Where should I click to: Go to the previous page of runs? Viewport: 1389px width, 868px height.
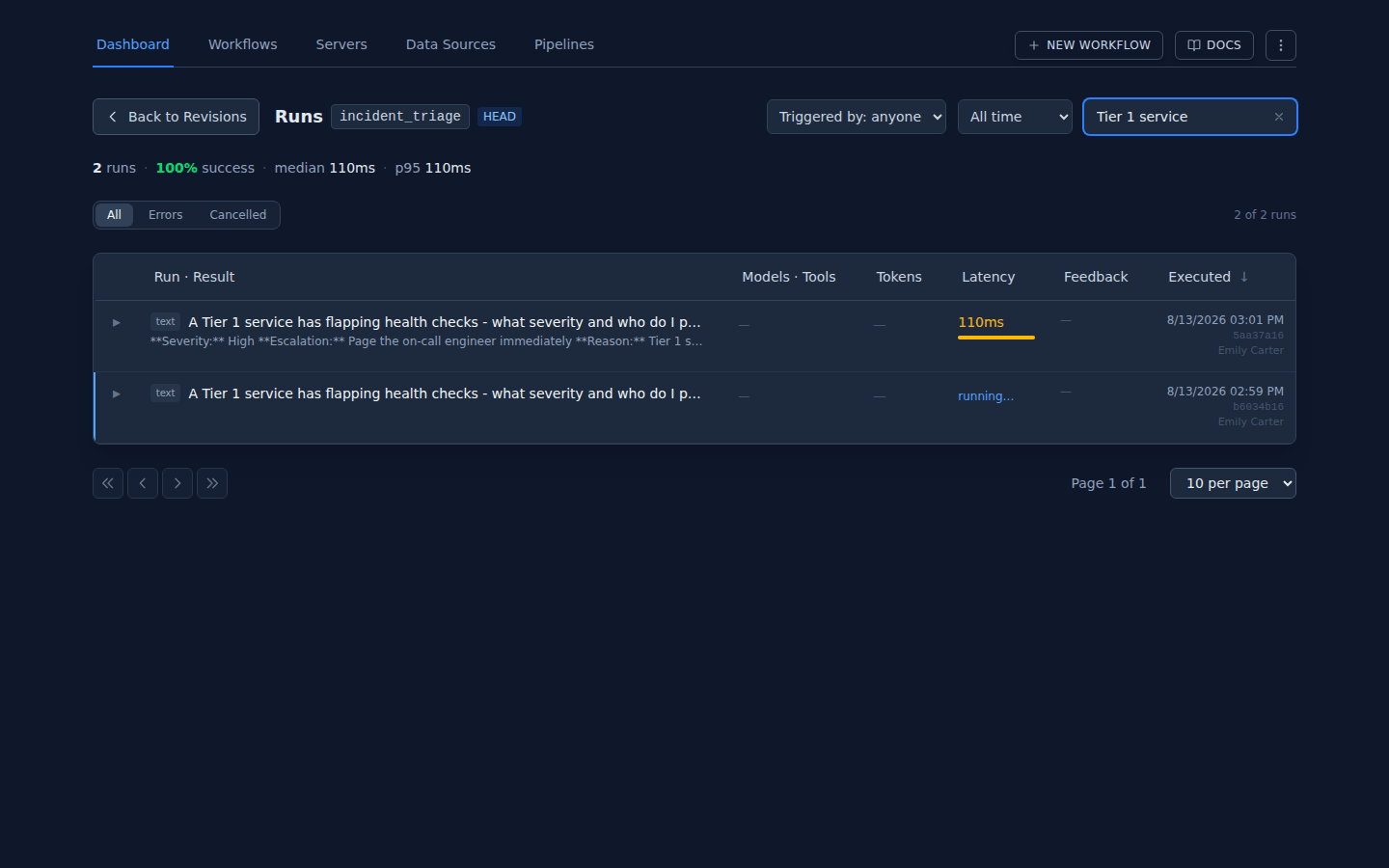click(143, 483)
